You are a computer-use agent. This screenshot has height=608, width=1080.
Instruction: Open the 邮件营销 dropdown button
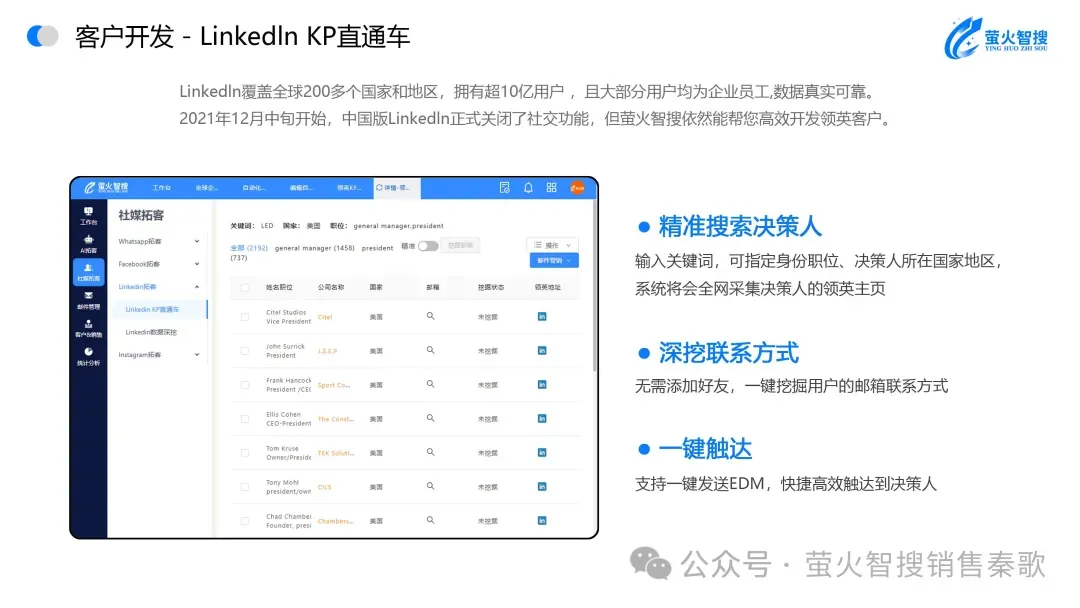pos(554,260)
